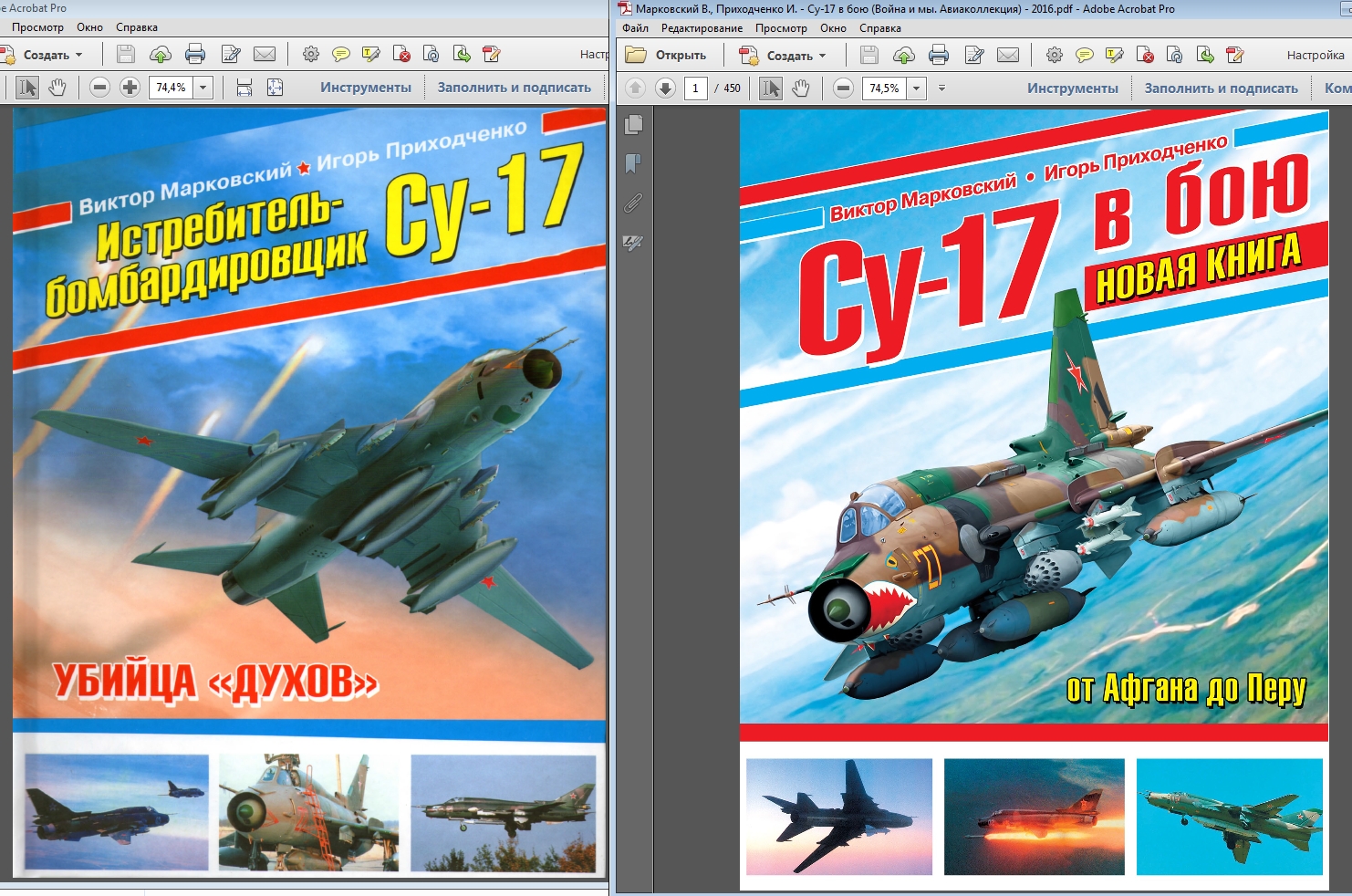Toggle the Selection tool in right window

pos(771,89)
